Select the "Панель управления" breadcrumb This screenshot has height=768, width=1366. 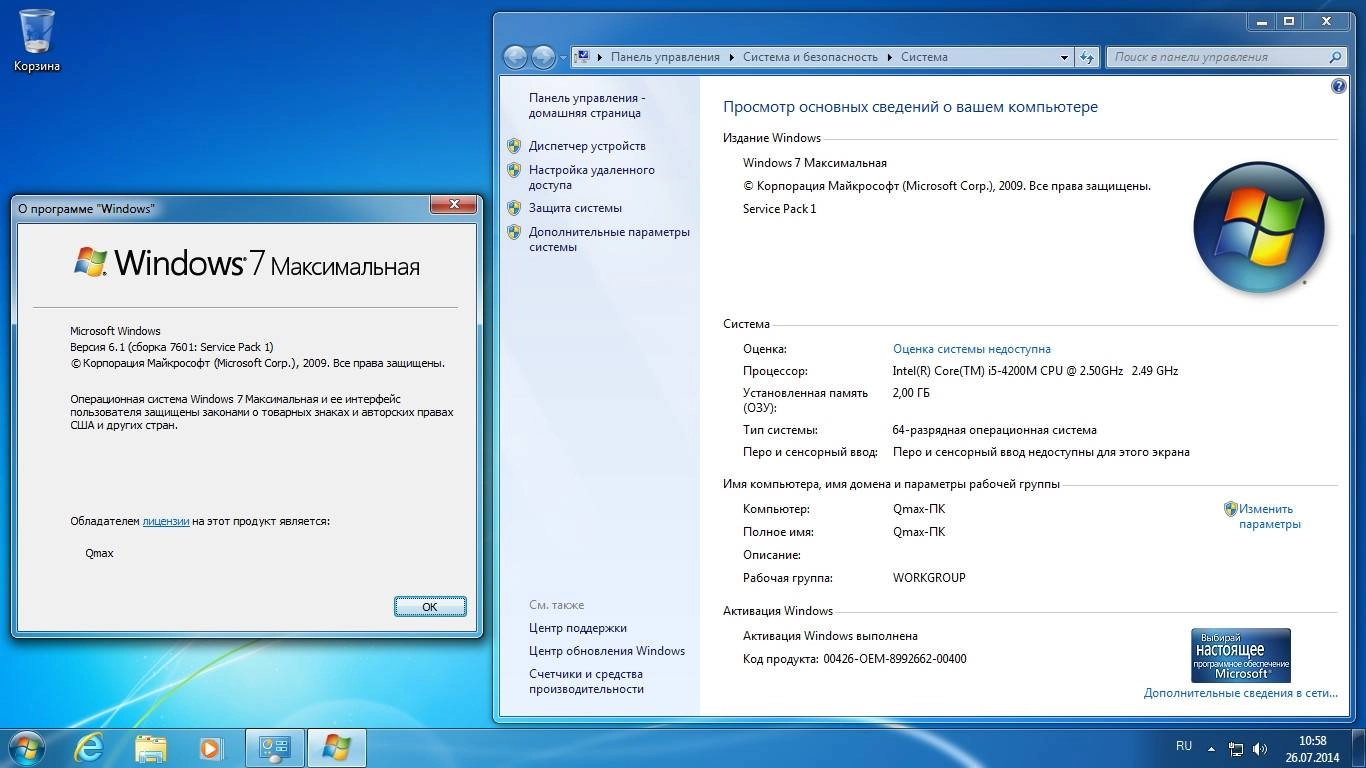tap(665, 57)
